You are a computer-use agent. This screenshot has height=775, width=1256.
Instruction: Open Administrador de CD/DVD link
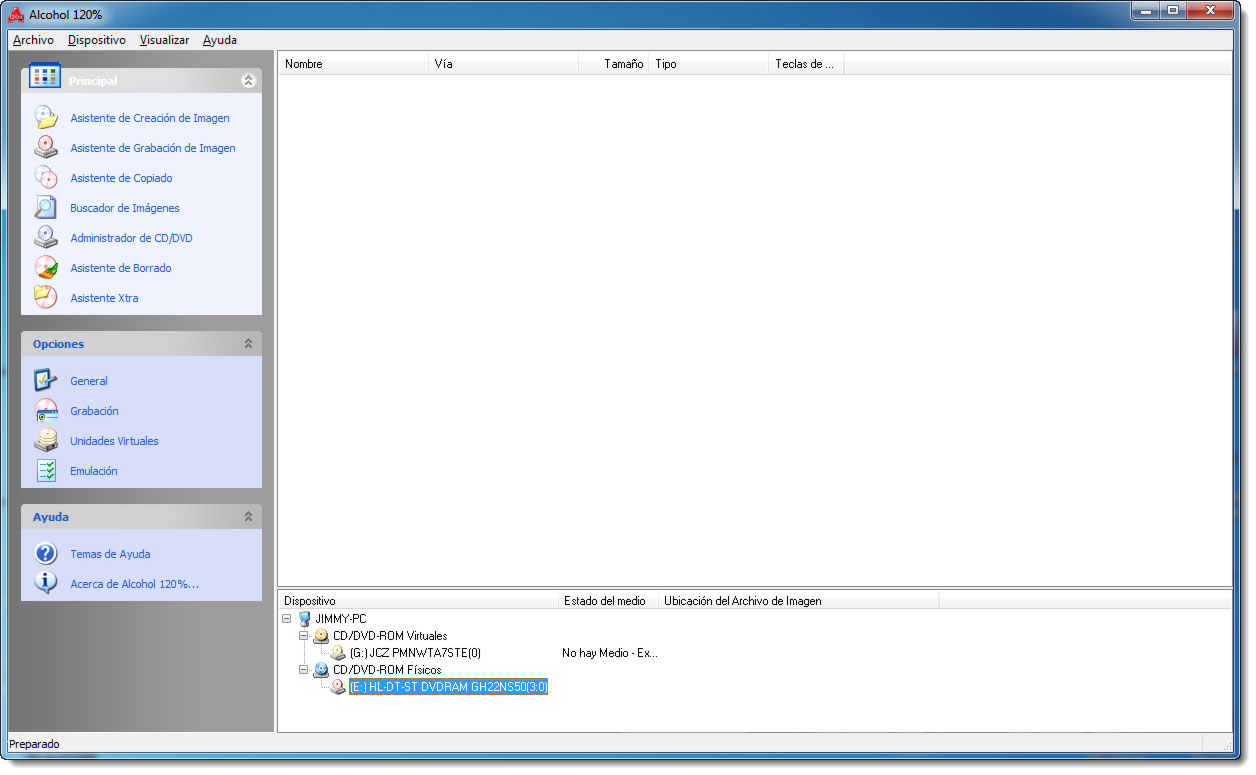[131, 238]
